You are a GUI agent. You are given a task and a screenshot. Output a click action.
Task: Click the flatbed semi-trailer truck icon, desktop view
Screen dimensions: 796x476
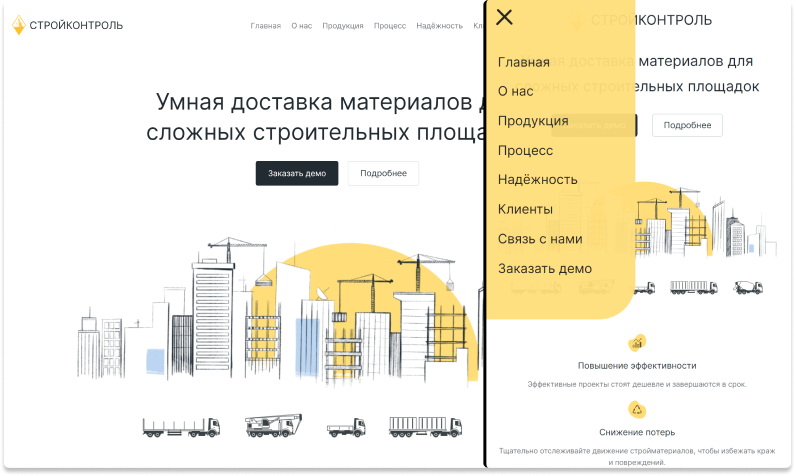coord(182,427)
